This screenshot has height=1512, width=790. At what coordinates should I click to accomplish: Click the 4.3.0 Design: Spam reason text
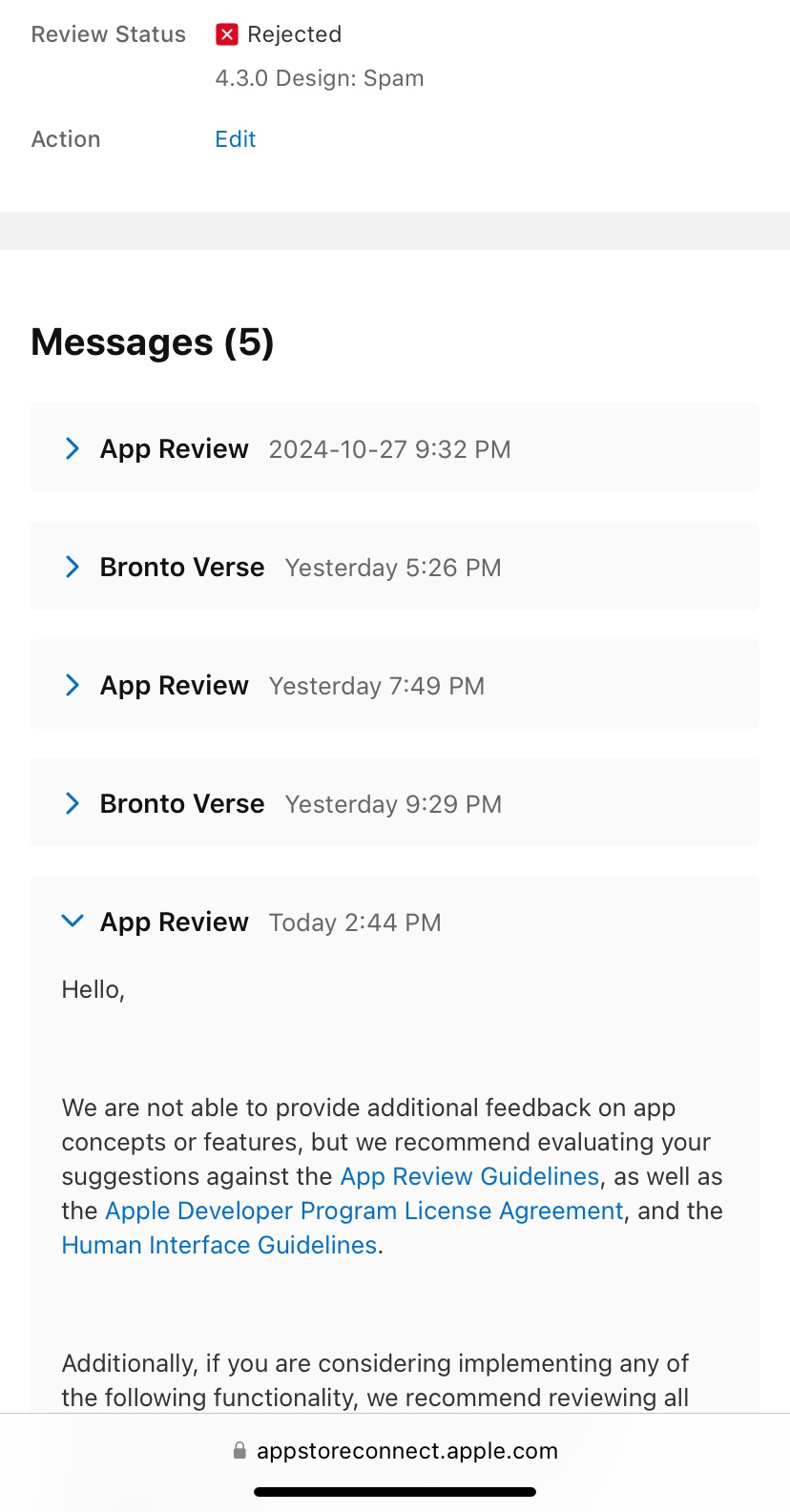[320, 78]
